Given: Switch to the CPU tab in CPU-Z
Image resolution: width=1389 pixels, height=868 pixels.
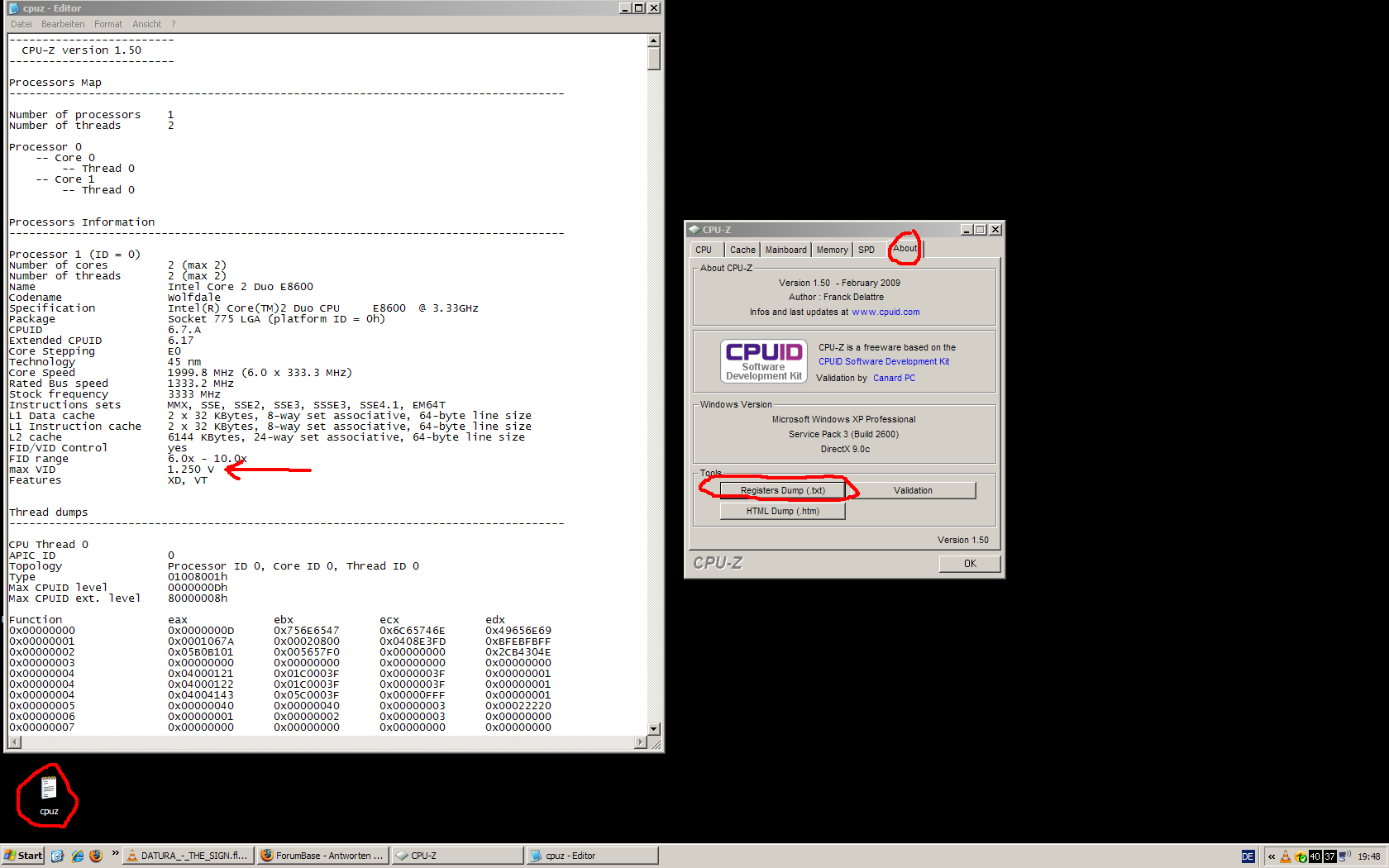Looking at the screenshot, I should 704,250.
